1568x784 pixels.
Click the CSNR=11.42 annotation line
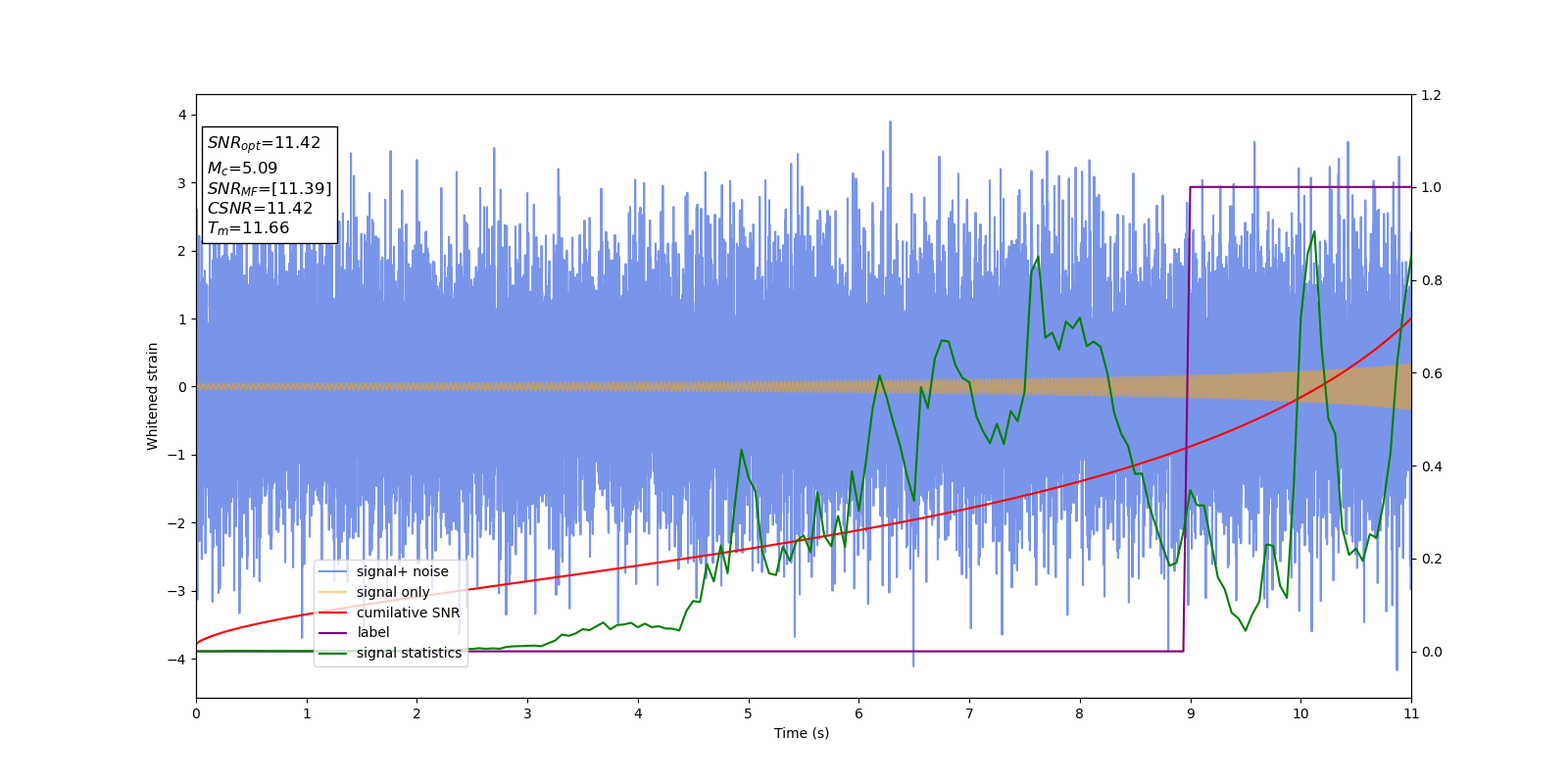coord(260,209)
